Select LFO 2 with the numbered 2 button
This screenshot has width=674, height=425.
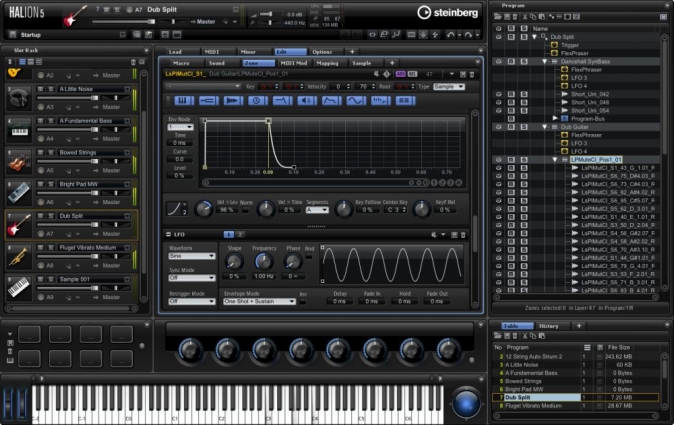click(x=239, y=234)
